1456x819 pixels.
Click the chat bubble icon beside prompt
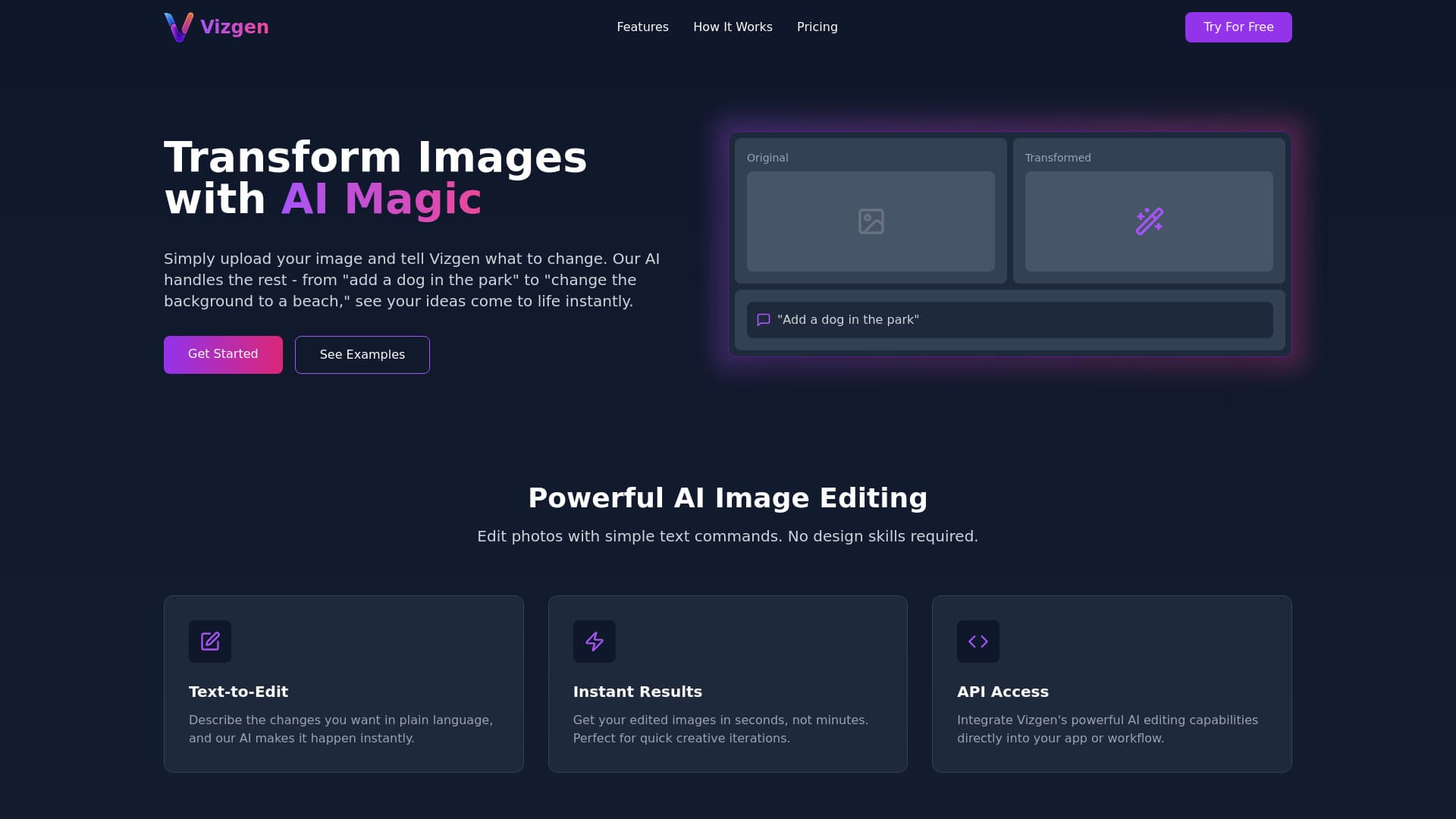pos(764,320)
